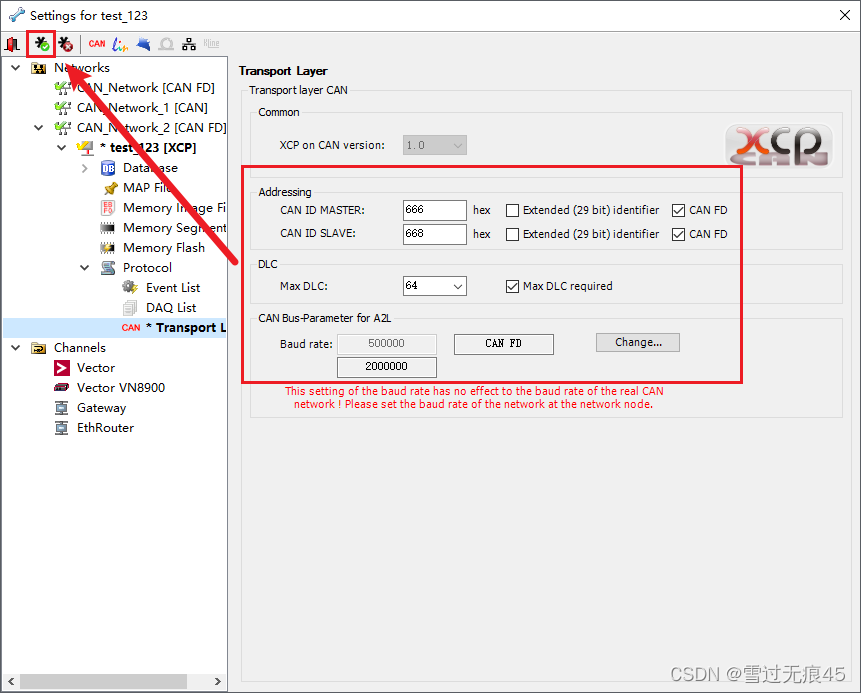The height and width of the screenshot is (693, 861).
Task: Open the Kline option in the toolbar
Action: [x=211, y=44]
